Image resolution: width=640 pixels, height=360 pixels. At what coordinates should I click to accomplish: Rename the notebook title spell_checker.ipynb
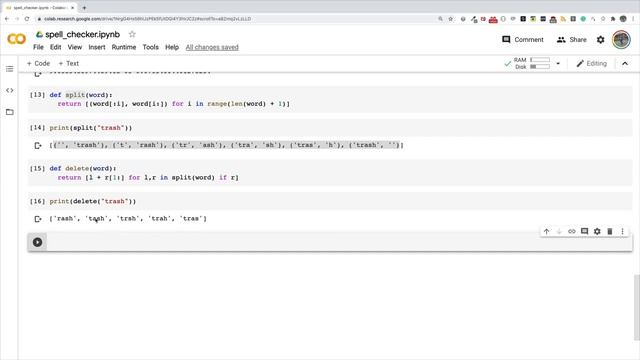click(82, 34)
